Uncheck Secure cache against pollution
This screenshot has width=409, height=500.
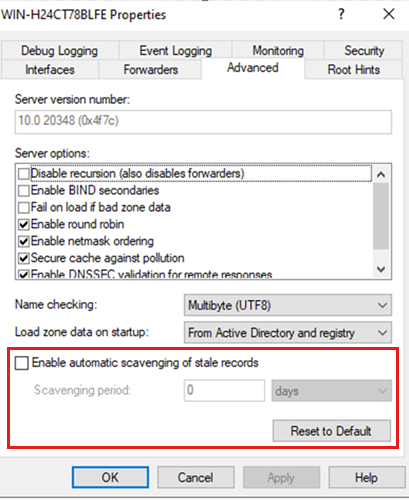[24, 258]
